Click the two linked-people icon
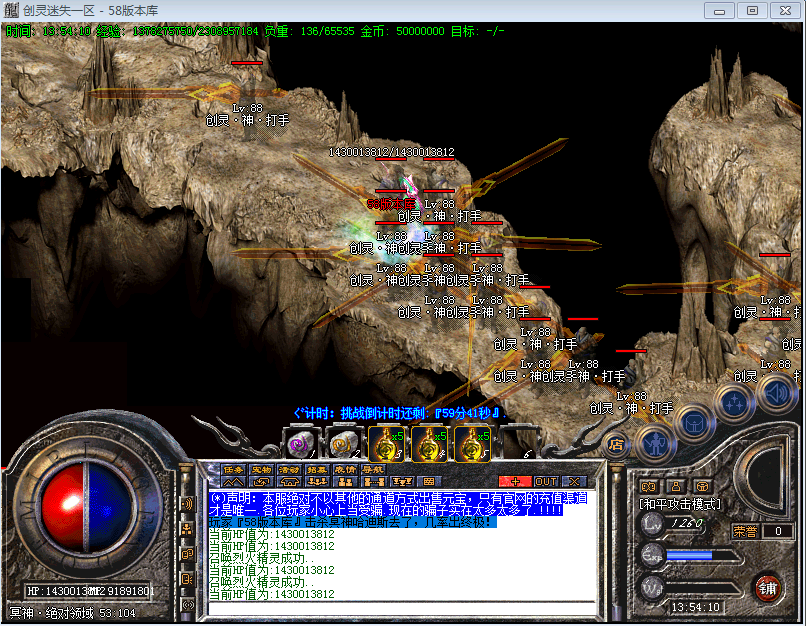Screen dimensions: 806x626 [x=374, y=482]
